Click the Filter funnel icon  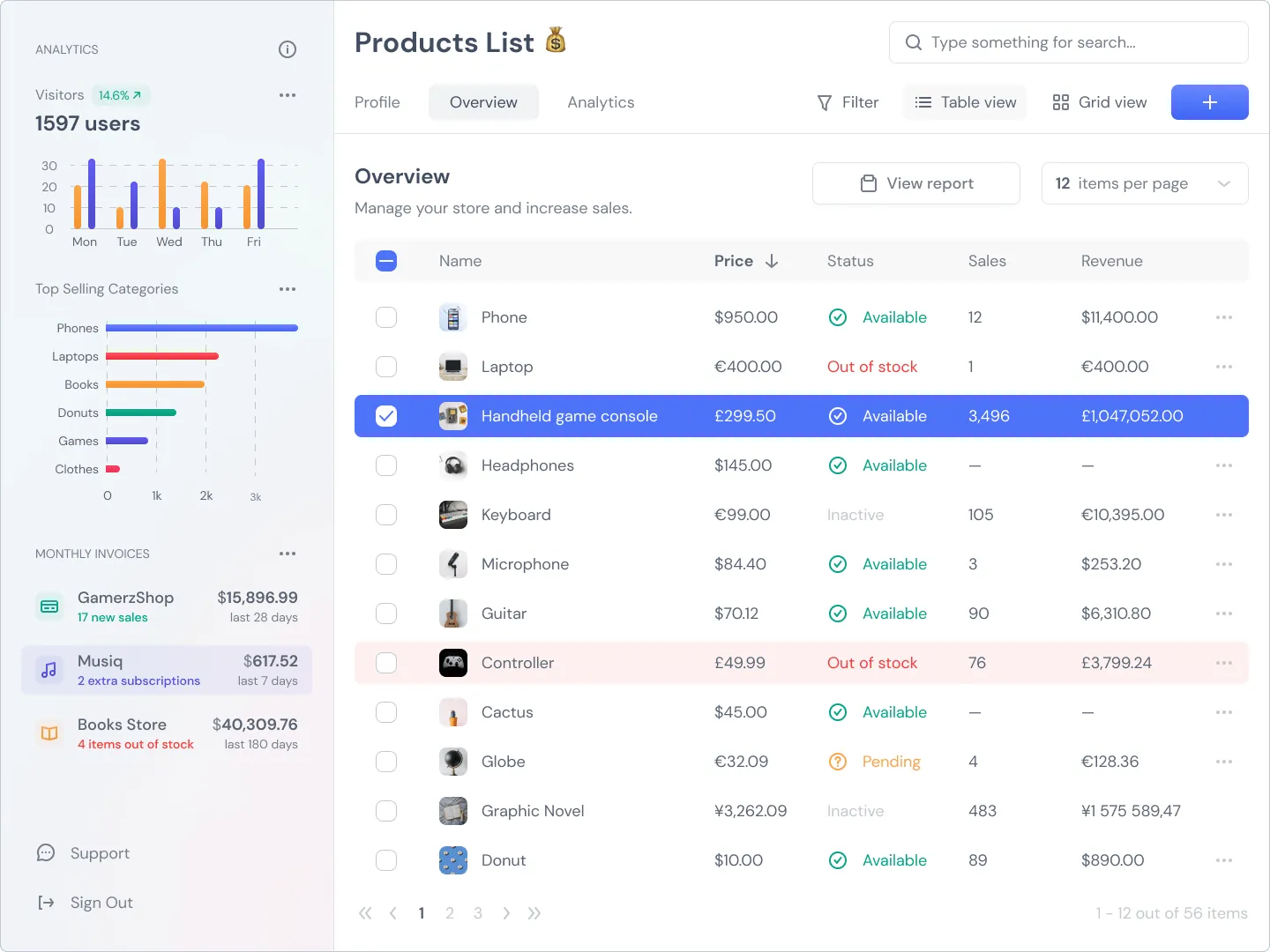(x=823, y=102)
